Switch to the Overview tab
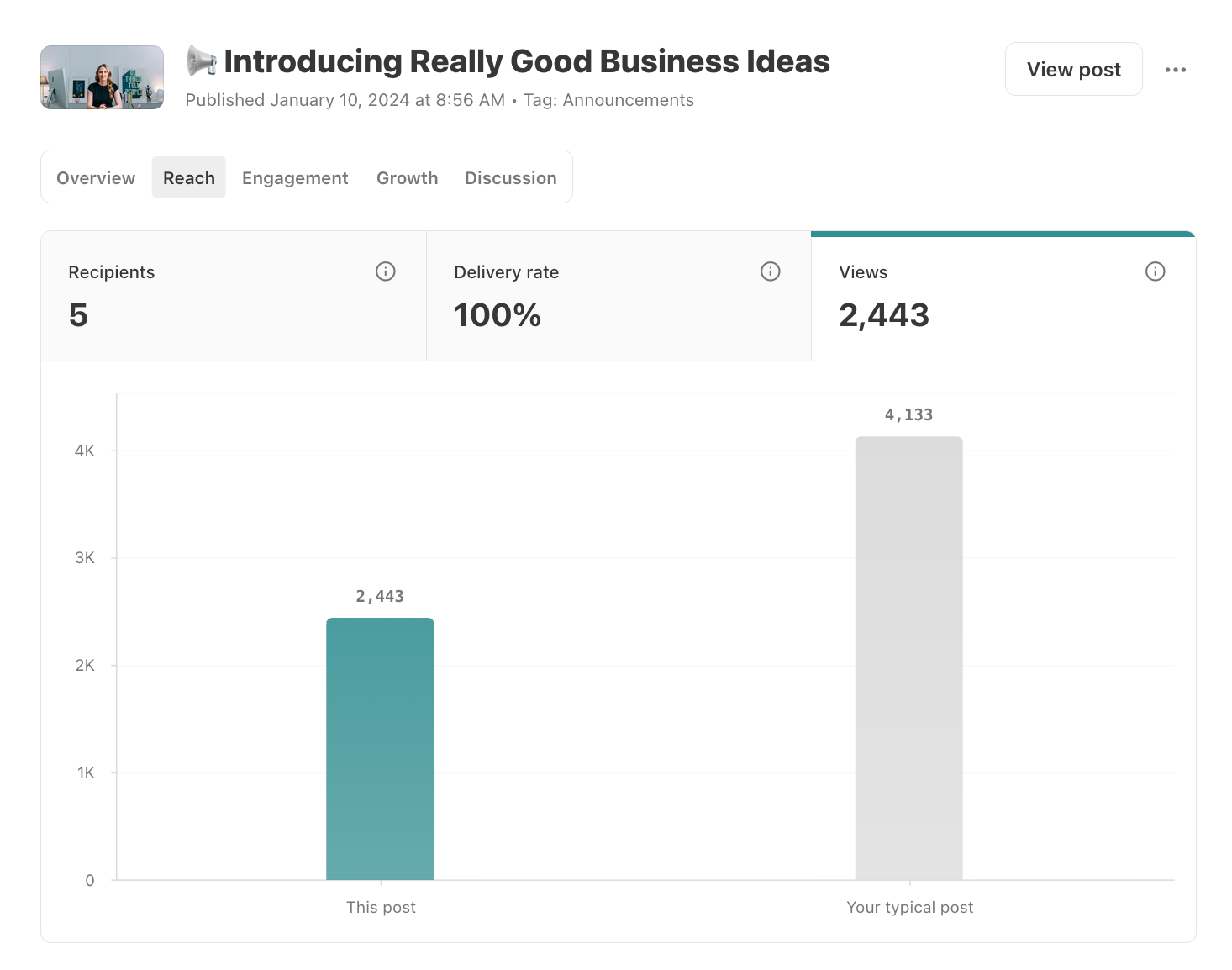The image size is (1232, 970). 96,177
